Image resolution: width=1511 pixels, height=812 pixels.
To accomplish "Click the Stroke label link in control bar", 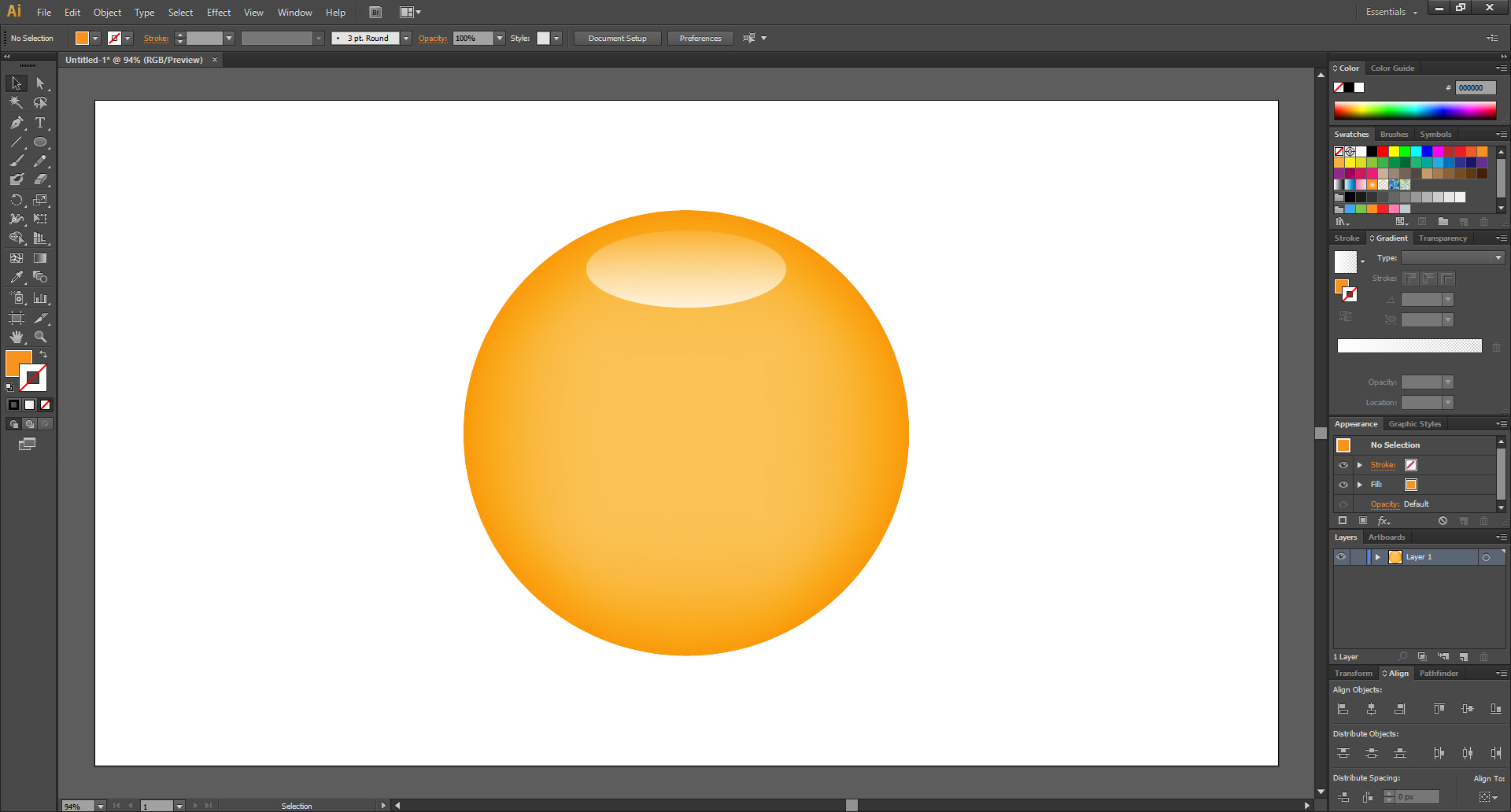I will (156, 39).
